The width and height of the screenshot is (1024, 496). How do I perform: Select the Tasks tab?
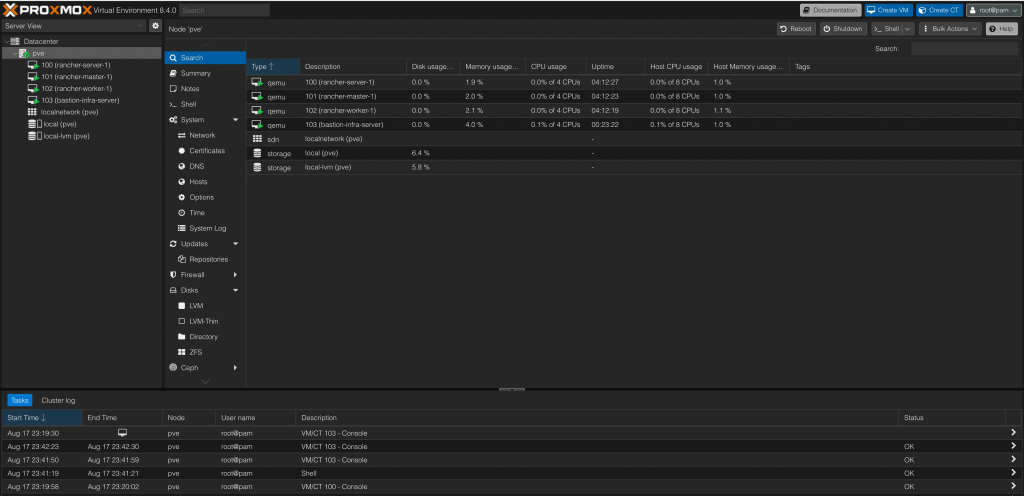point(20,401)
